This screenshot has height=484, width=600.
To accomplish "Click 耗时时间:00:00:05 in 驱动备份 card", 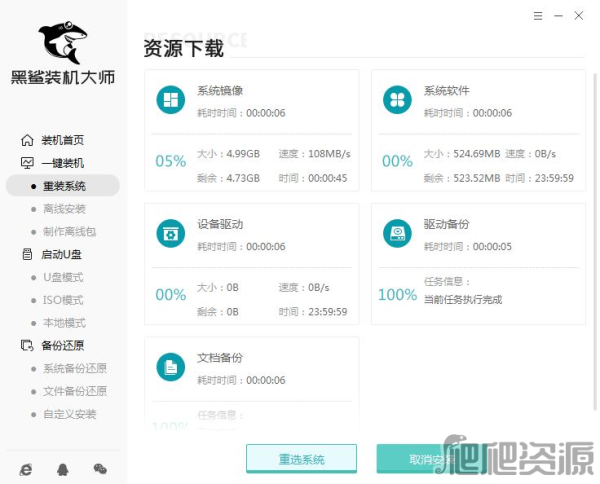I will [x=468, y=246].
